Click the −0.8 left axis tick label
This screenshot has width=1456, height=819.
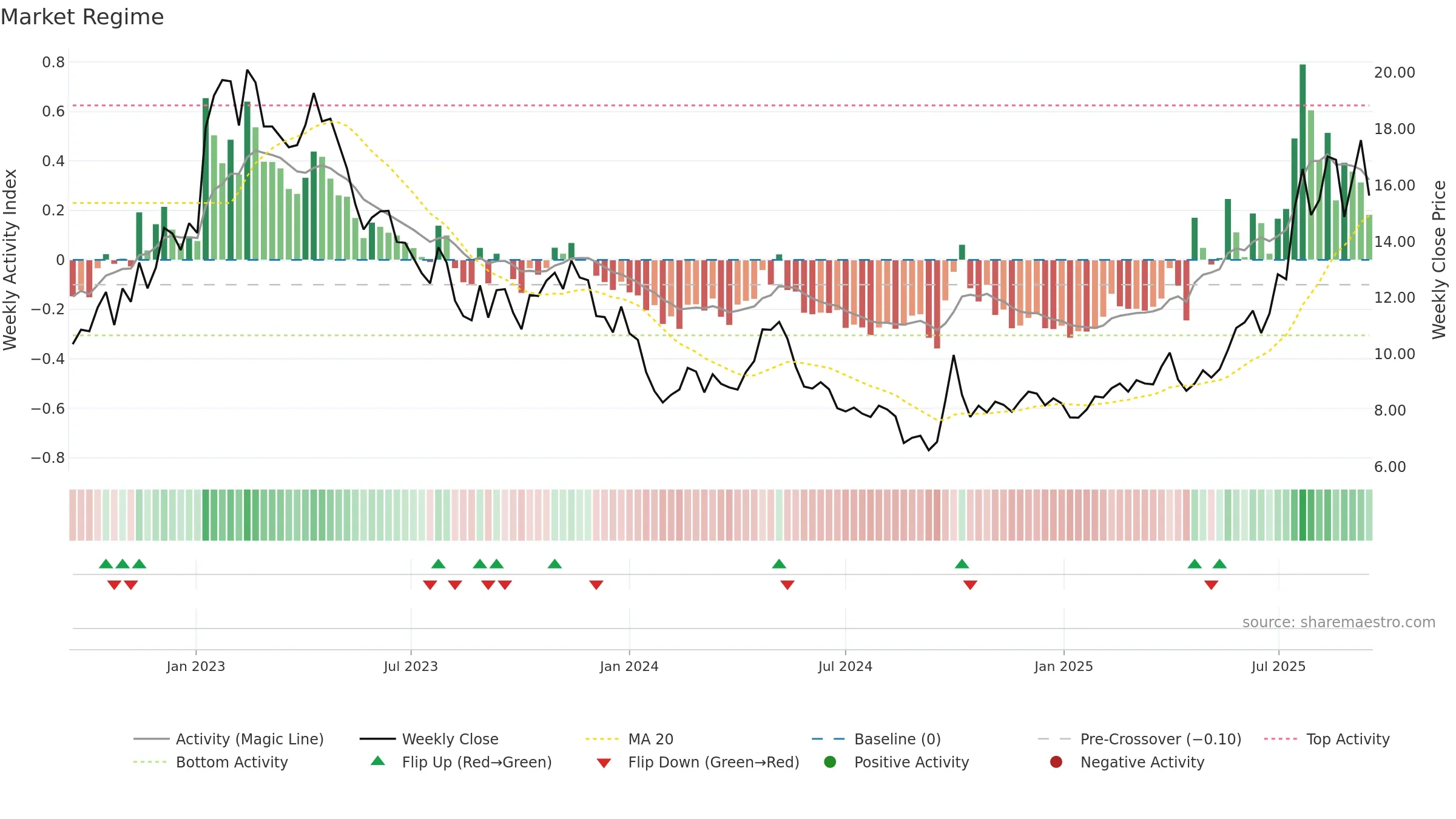[x=48, y=457]
